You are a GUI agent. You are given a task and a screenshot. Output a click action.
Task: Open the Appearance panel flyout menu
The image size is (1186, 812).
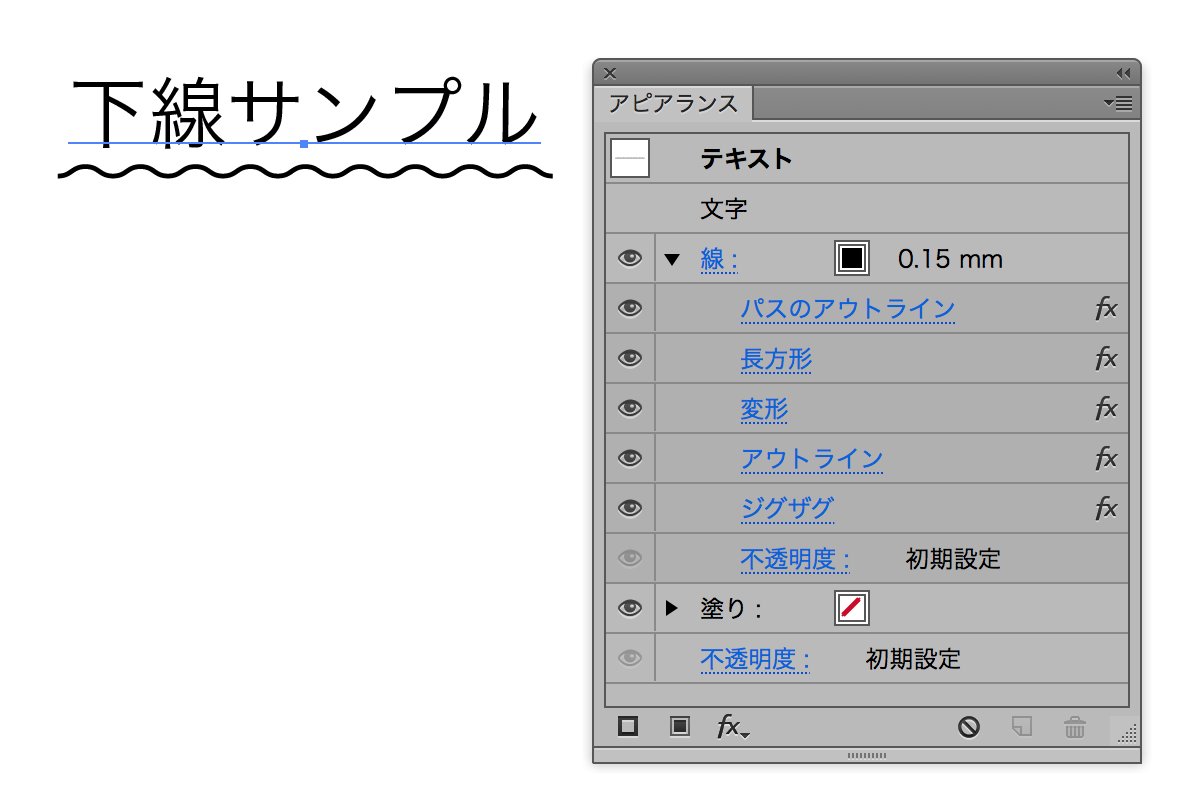pyautogui.click(x=1118, y=103)
